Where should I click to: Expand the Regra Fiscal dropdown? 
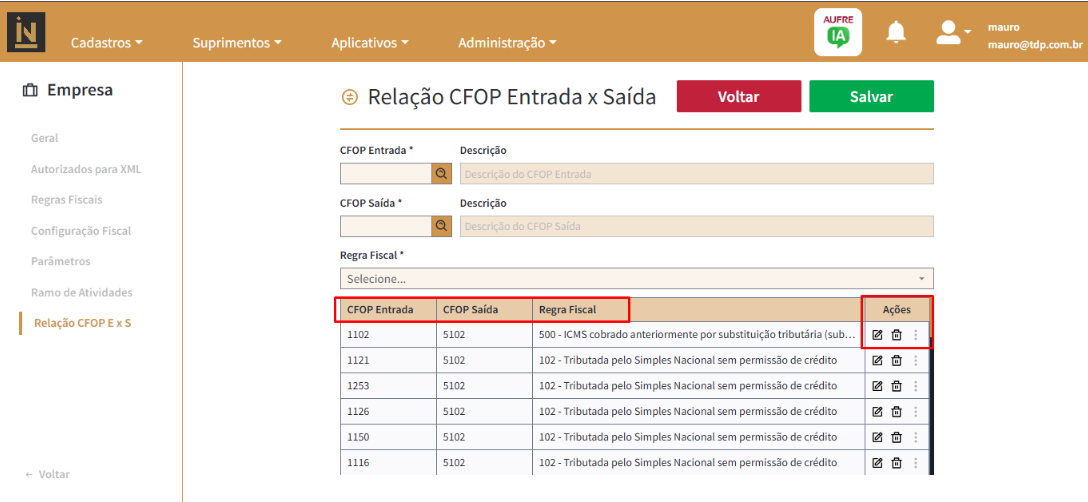click(636, 279)
